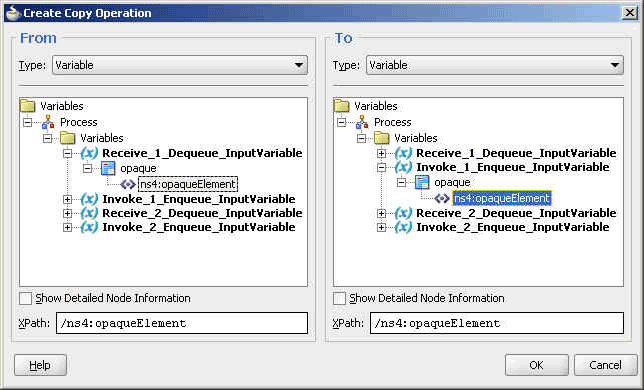Screen dimensions: 644x390
Task: Click the OK button
Action: (x=536, y=365)
